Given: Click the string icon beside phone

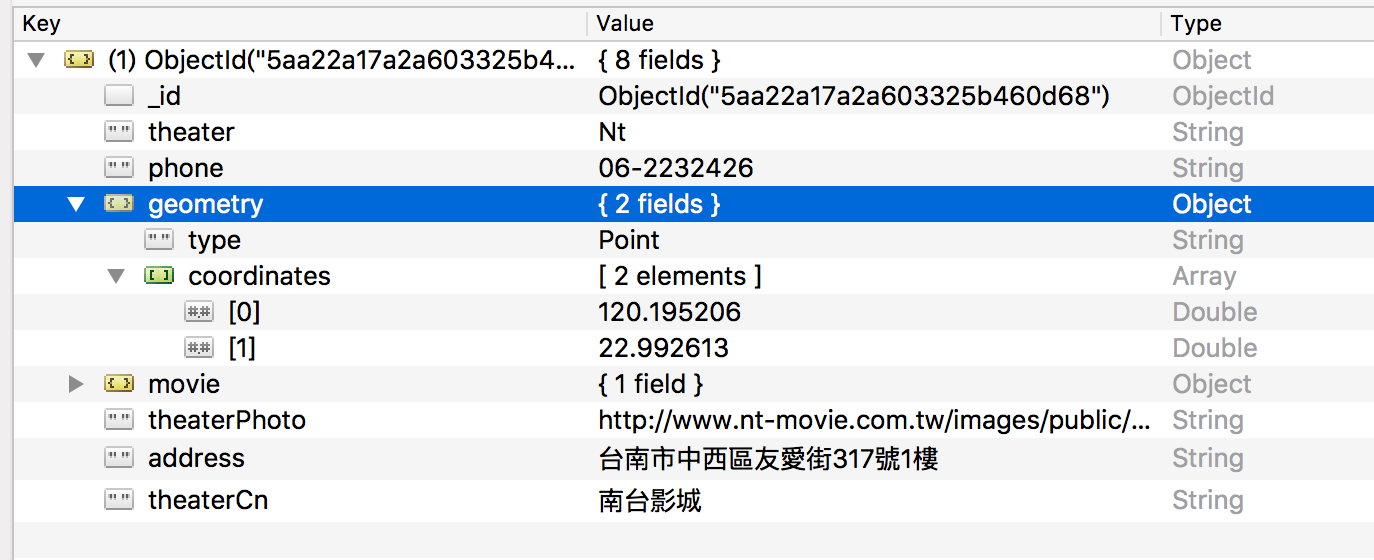Looking at the screenshot, I should click(119, 168).
